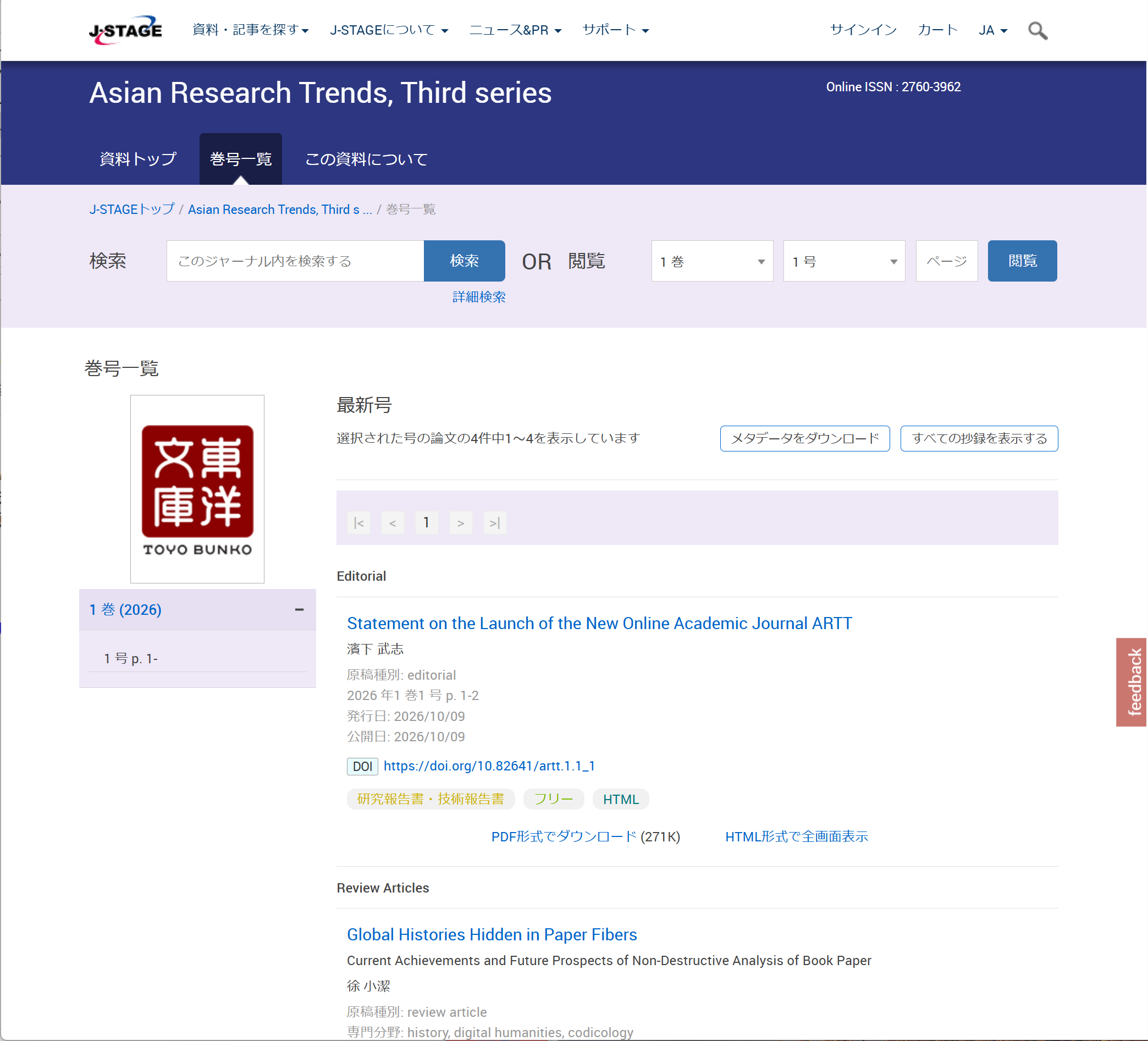Expand the サポート menu
The height and width of the screenshot is (1041, 1148).
coord(616,30)
